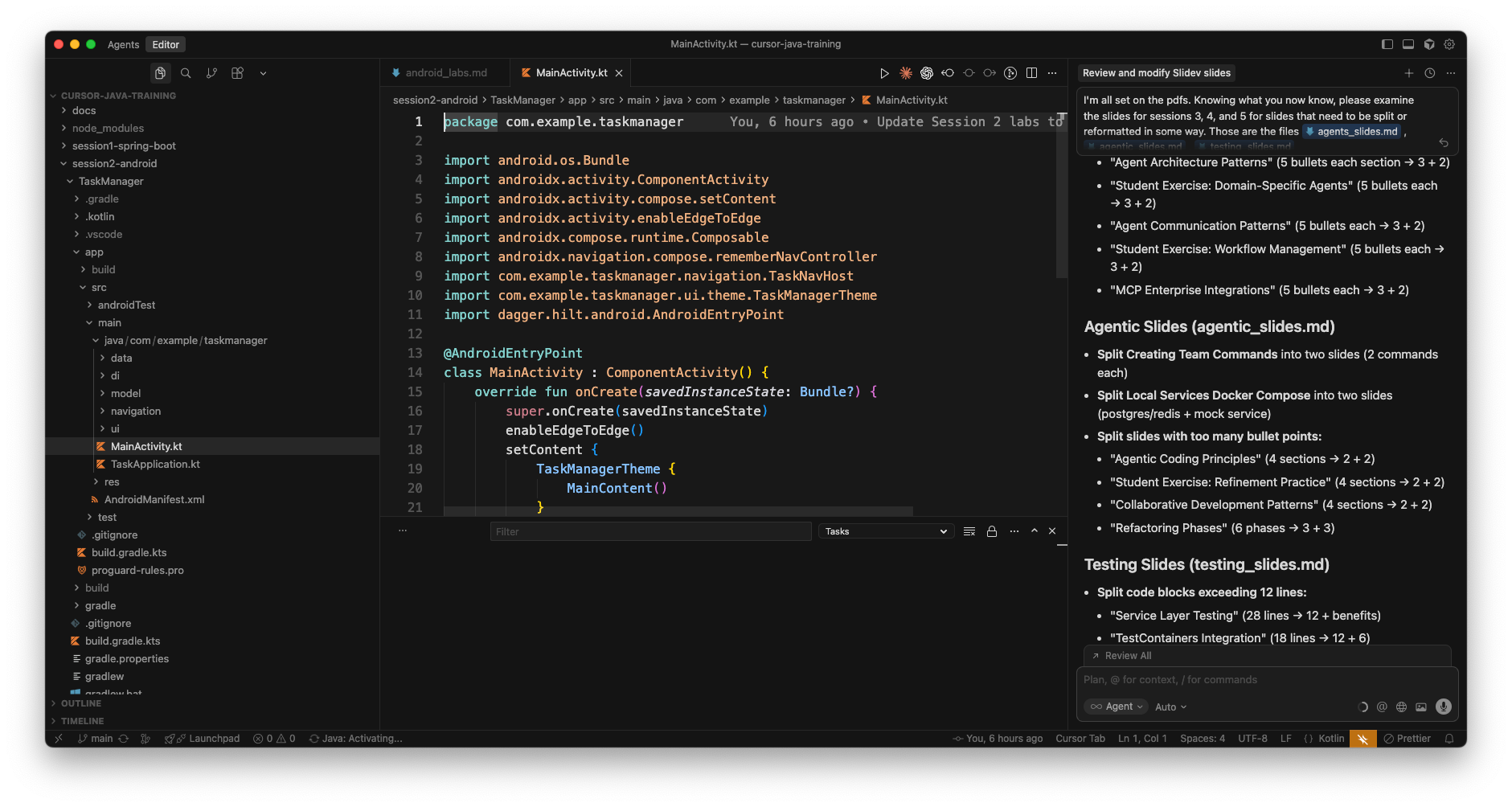
Task: Focus the chat prompt input box
Action: [x=1267, y=680]
